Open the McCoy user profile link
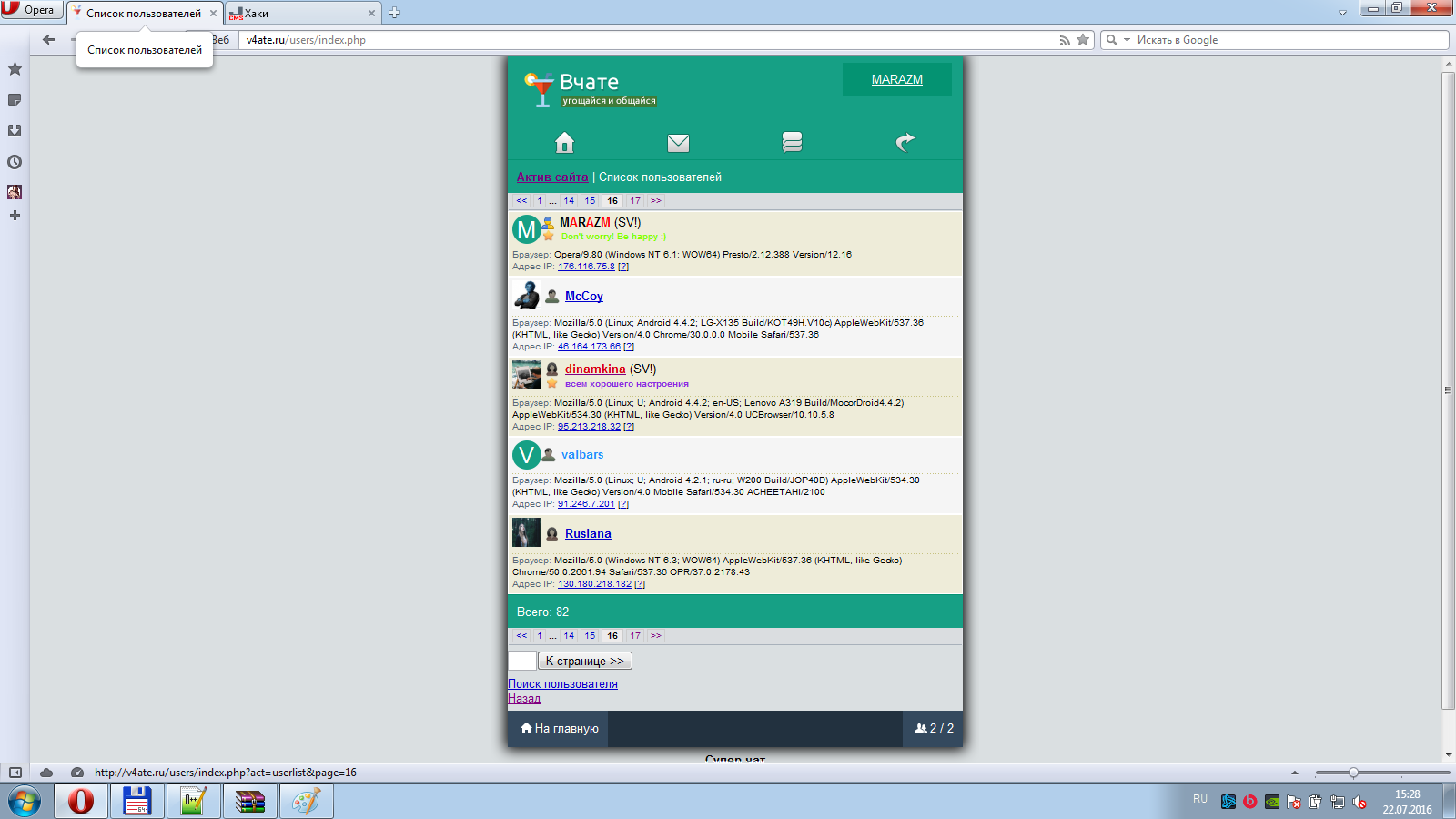Viewport: 1456px width, 819px height. tap(583, 297)
